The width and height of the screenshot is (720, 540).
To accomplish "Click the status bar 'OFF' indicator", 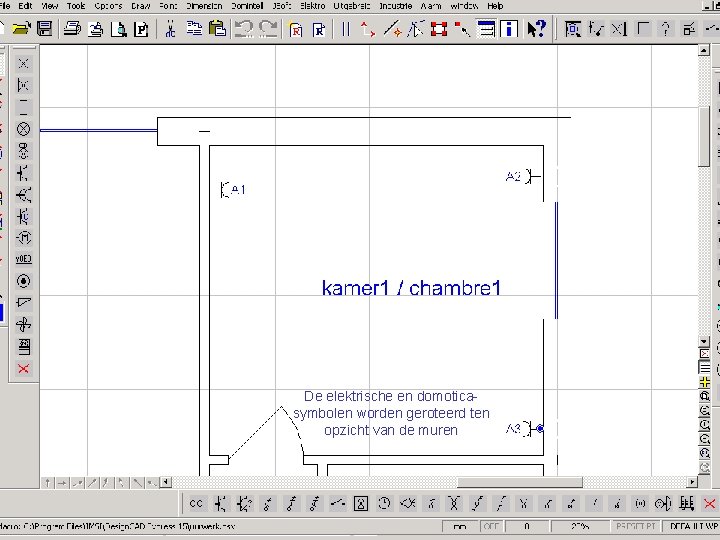I will pos(491,526).
